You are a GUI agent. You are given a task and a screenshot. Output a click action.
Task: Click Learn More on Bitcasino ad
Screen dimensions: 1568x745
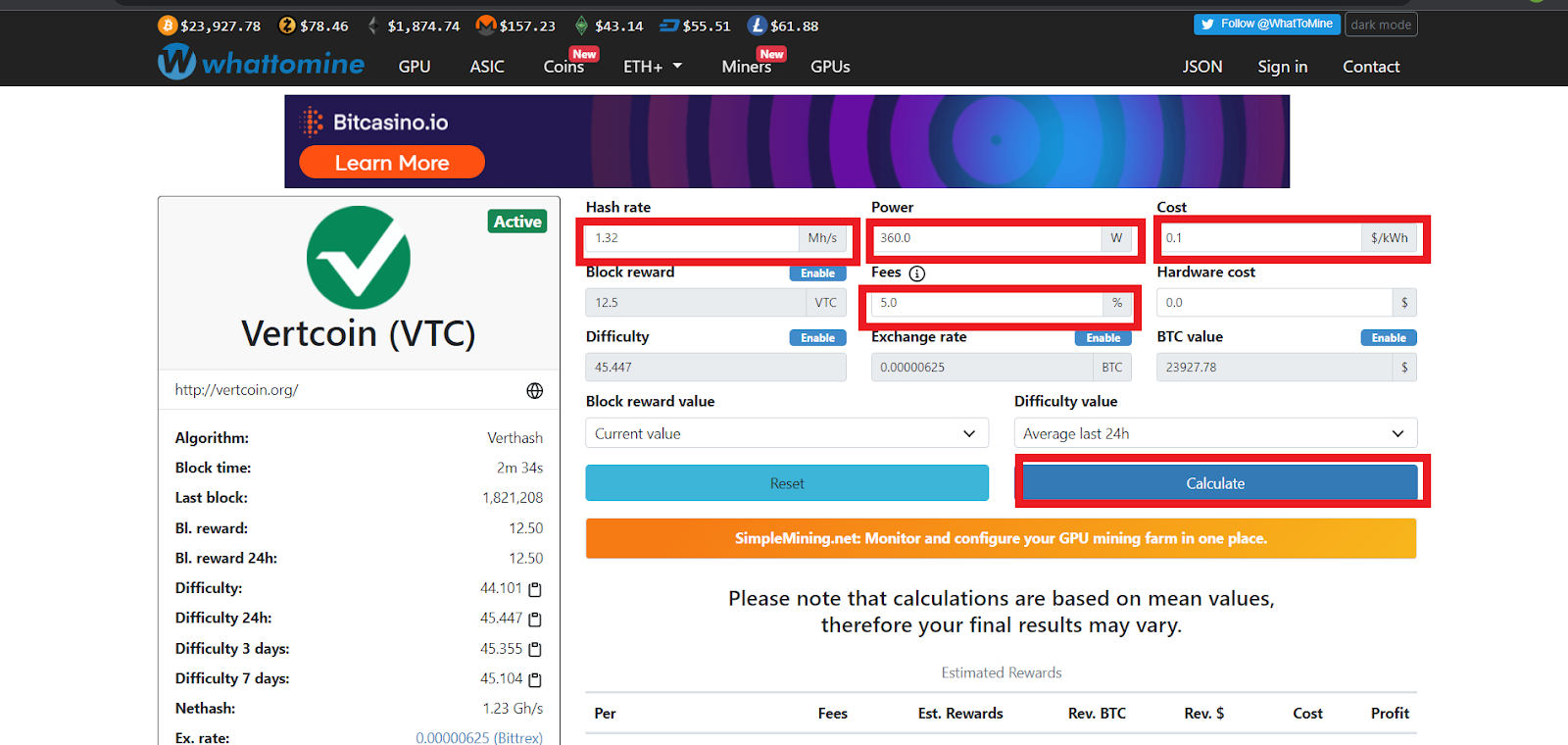(392, 163)
